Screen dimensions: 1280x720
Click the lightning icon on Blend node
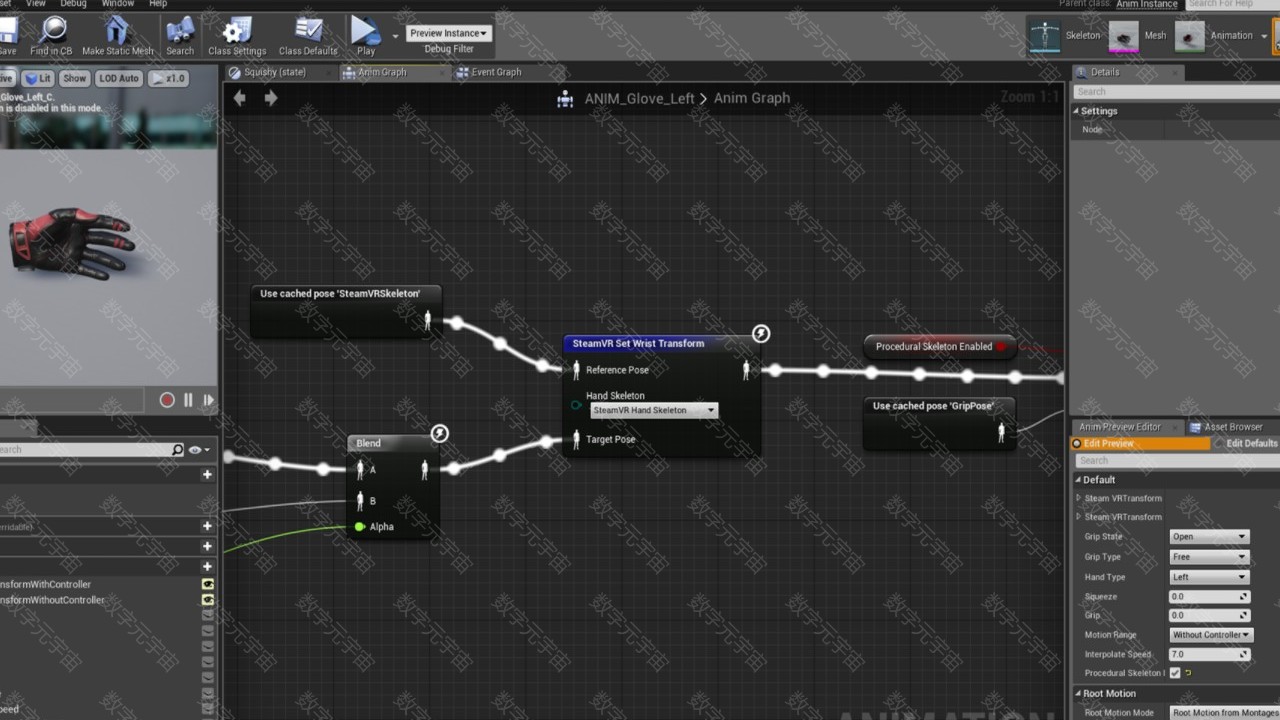tap(439, 433)
